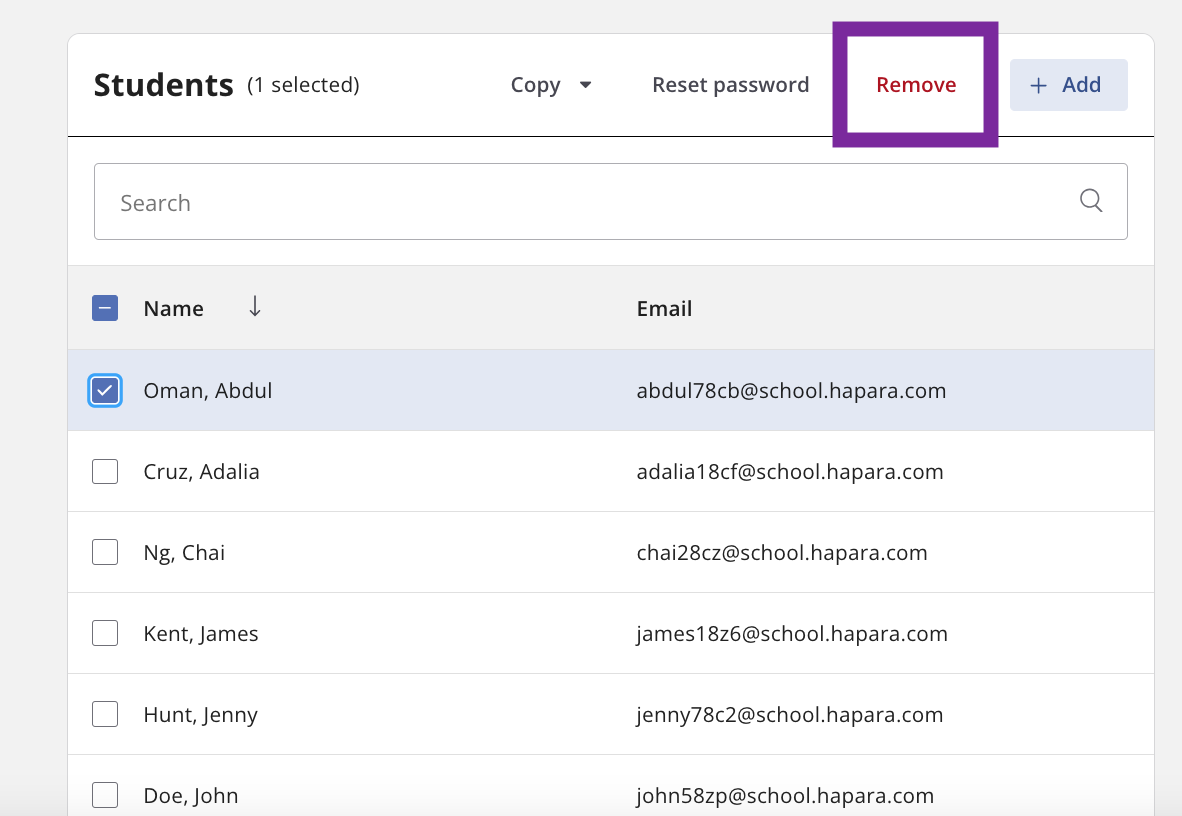Screen dimensions: 1182x816
Task: Select the name Kent, James
Action: point(201,633)
